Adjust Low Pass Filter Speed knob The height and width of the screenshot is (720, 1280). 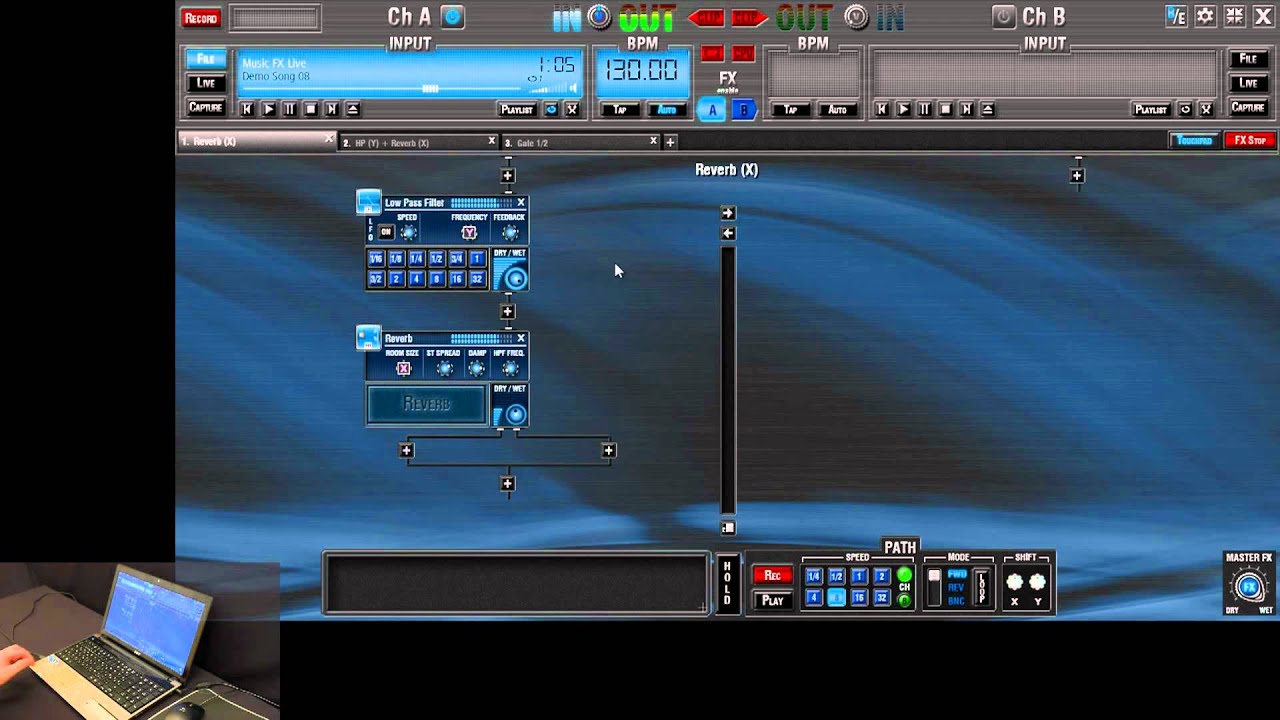408,232
